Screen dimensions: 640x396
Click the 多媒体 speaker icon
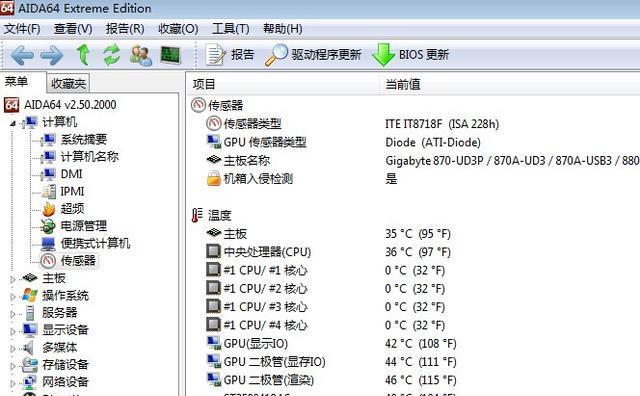pos(29,347)
